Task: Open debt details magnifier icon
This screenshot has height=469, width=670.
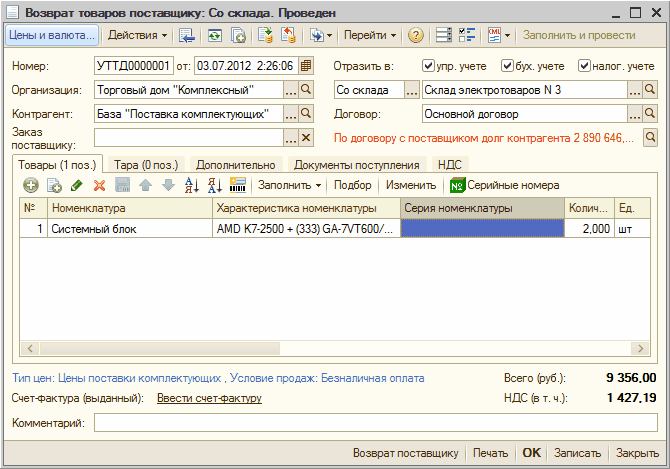Action: (650, 138)
